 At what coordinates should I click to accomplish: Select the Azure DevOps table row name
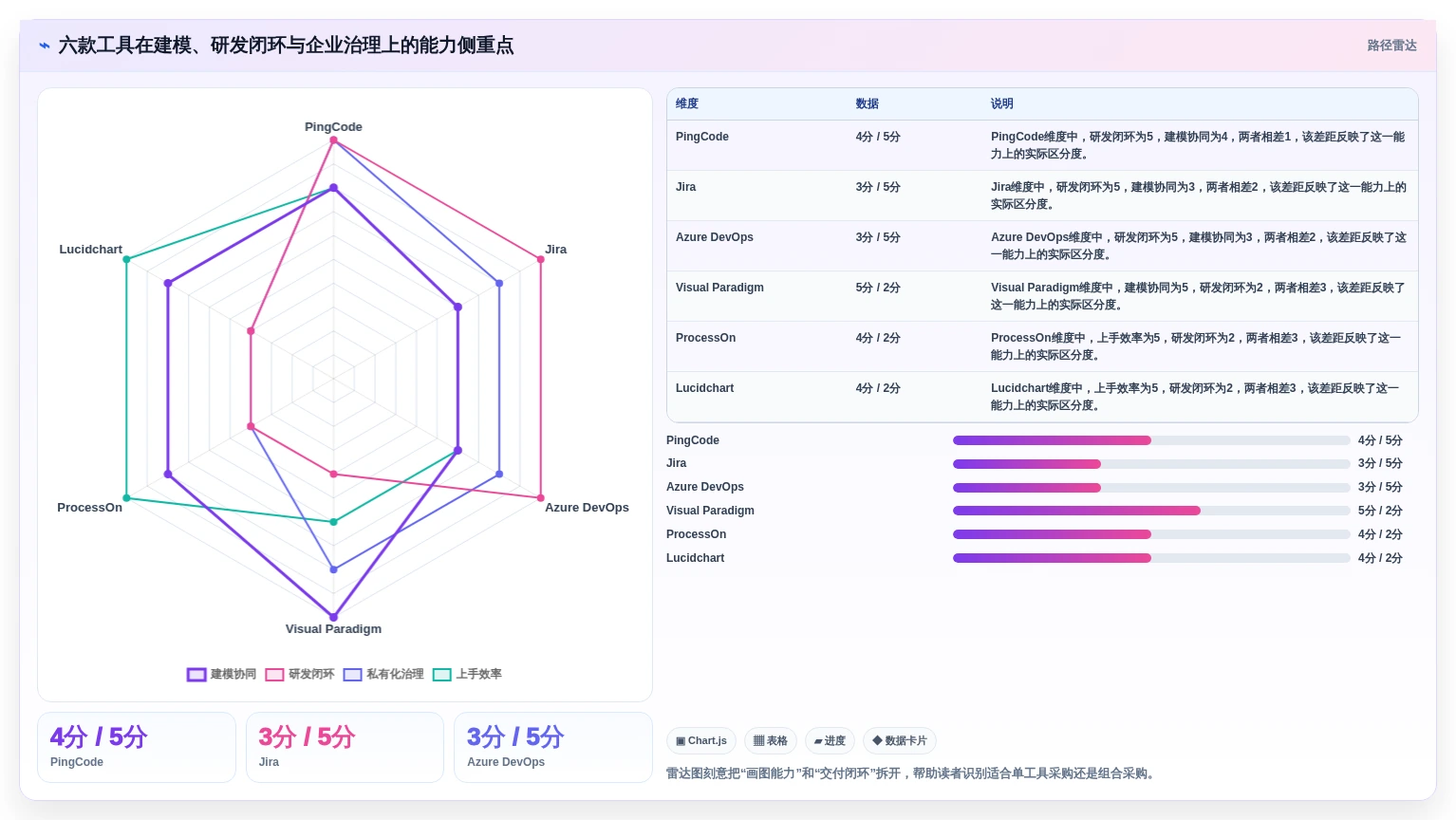715,237
